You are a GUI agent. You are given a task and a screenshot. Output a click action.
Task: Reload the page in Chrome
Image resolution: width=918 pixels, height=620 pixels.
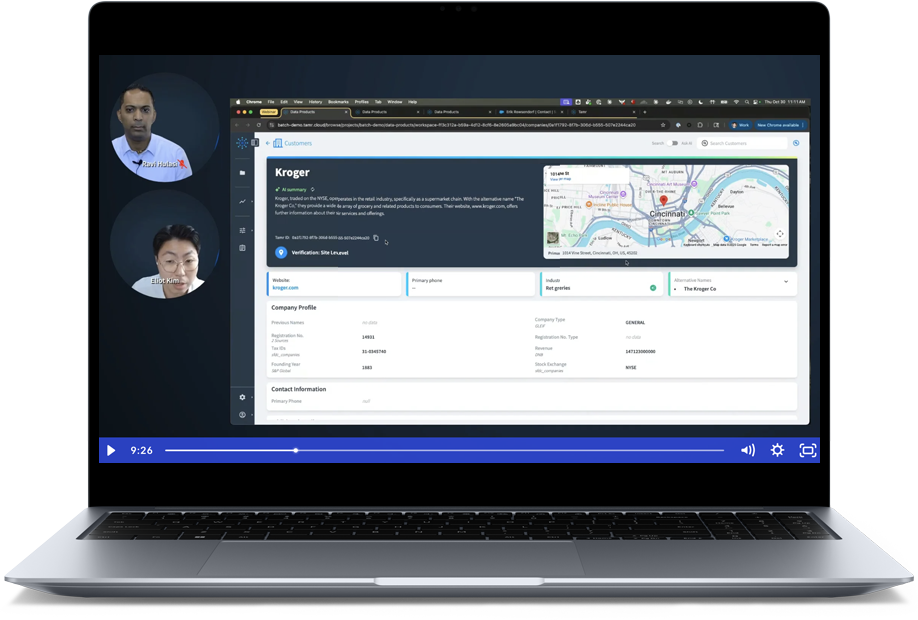pos(259,125)
